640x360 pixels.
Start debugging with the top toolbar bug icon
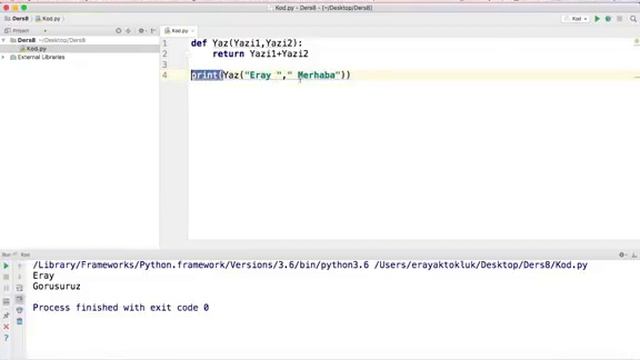click(x=608, y=19)
